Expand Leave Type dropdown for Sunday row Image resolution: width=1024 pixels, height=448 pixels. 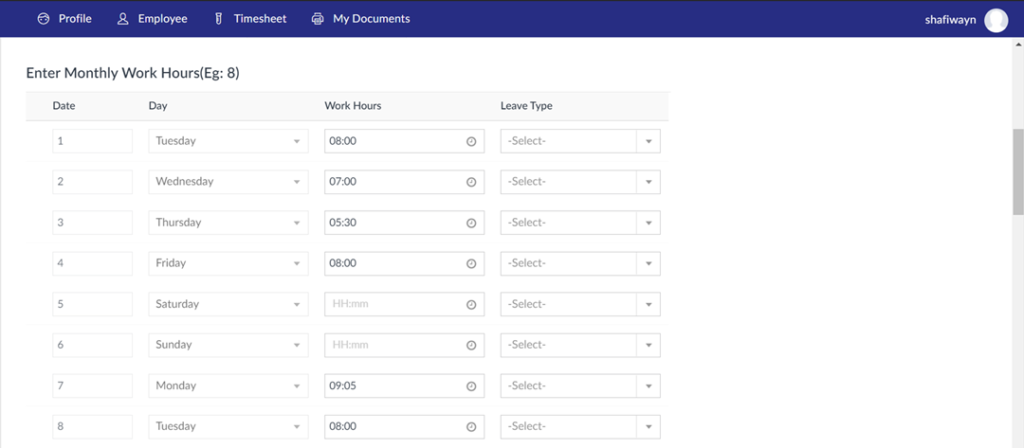648,345
